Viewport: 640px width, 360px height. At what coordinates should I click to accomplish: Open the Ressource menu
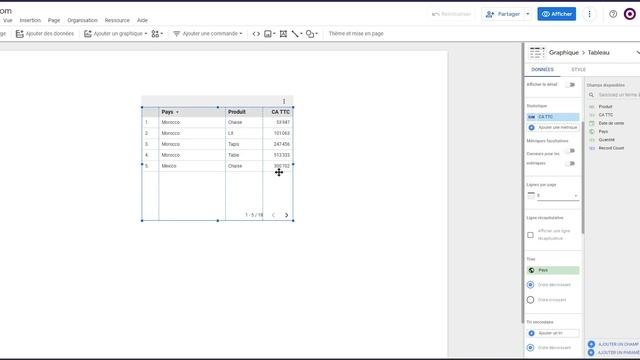(x=117, y=20)
